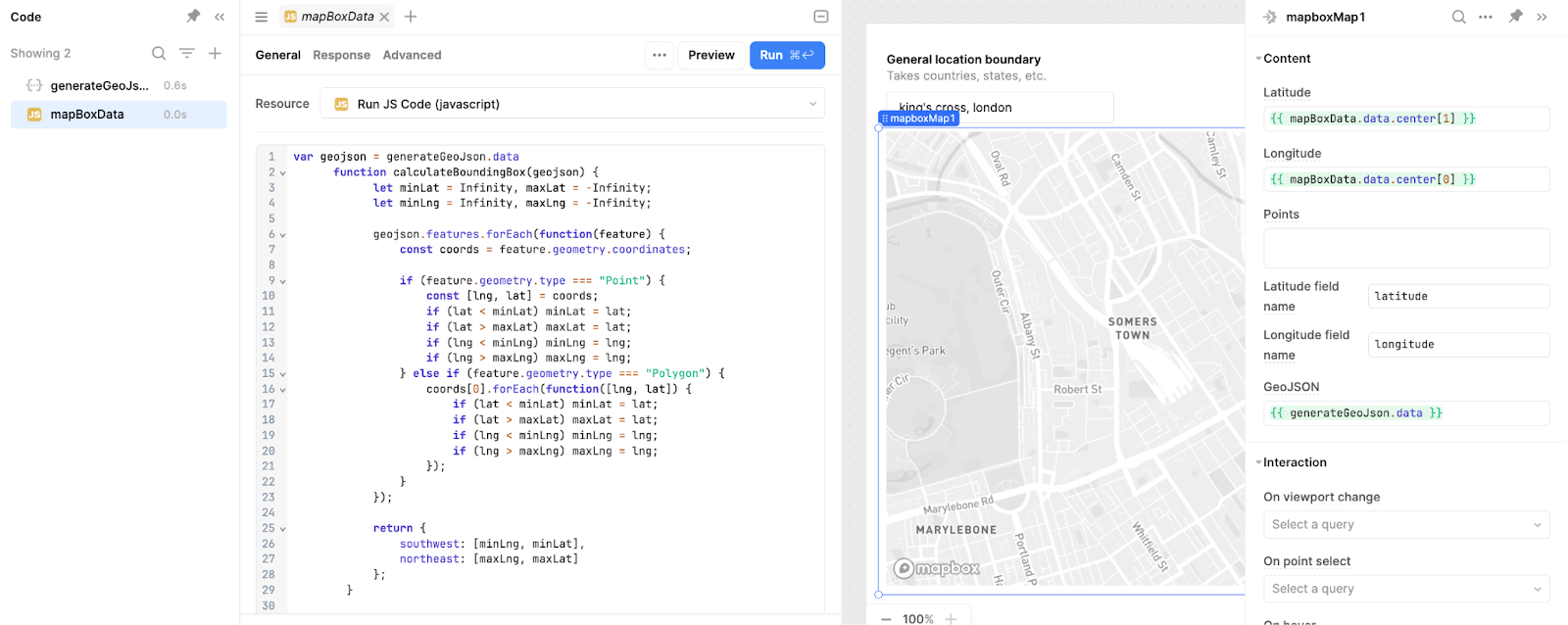Click the Mapbox logo on map

(x=937, y=568)
